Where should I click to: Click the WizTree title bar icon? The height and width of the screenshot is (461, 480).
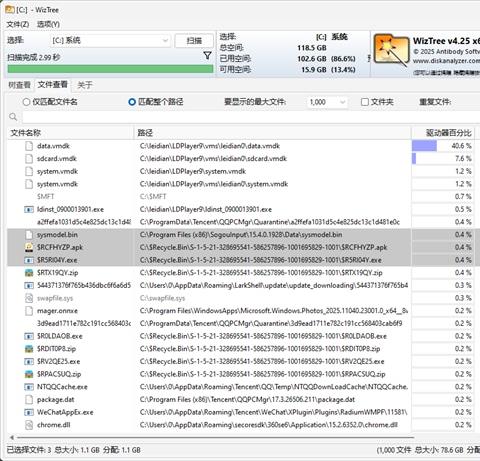pos(9,10)
